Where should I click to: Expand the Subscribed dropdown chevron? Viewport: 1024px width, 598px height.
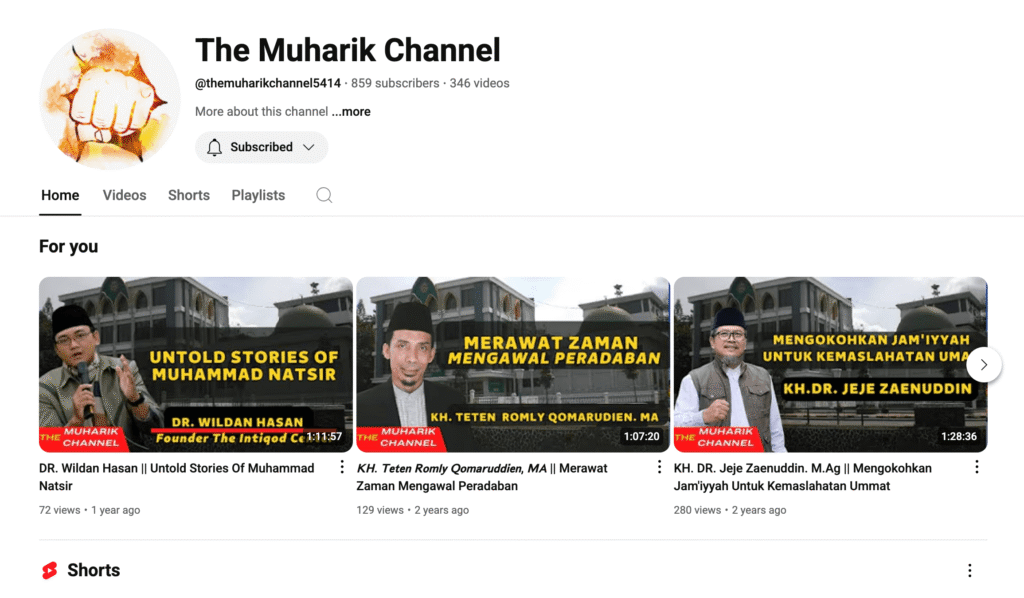click(309, 147)
